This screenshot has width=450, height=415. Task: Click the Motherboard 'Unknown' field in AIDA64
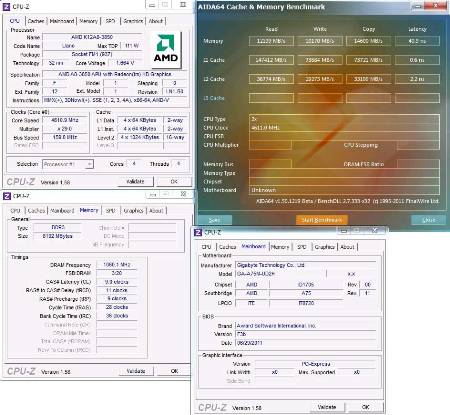point(344,190)
